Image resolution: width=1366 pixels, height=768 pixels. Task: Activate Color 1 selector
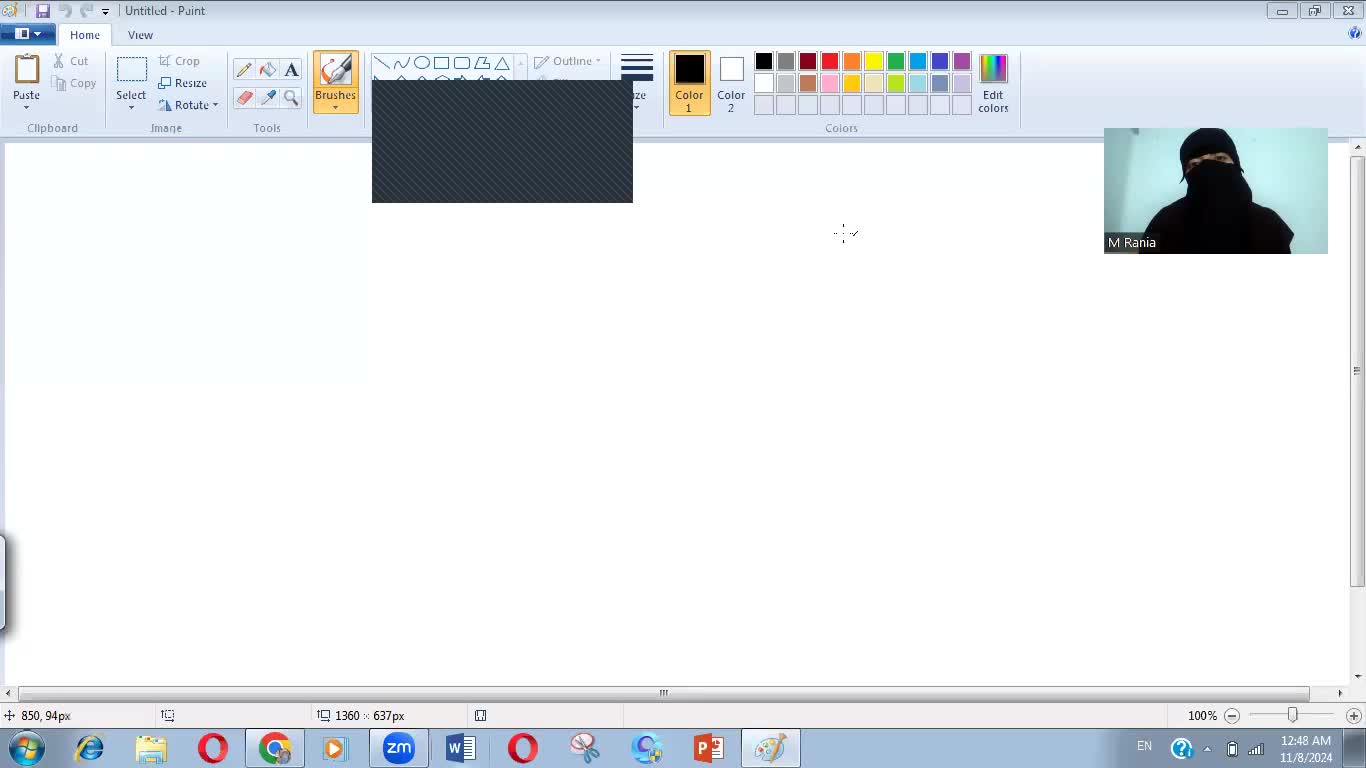click(689, 82)
